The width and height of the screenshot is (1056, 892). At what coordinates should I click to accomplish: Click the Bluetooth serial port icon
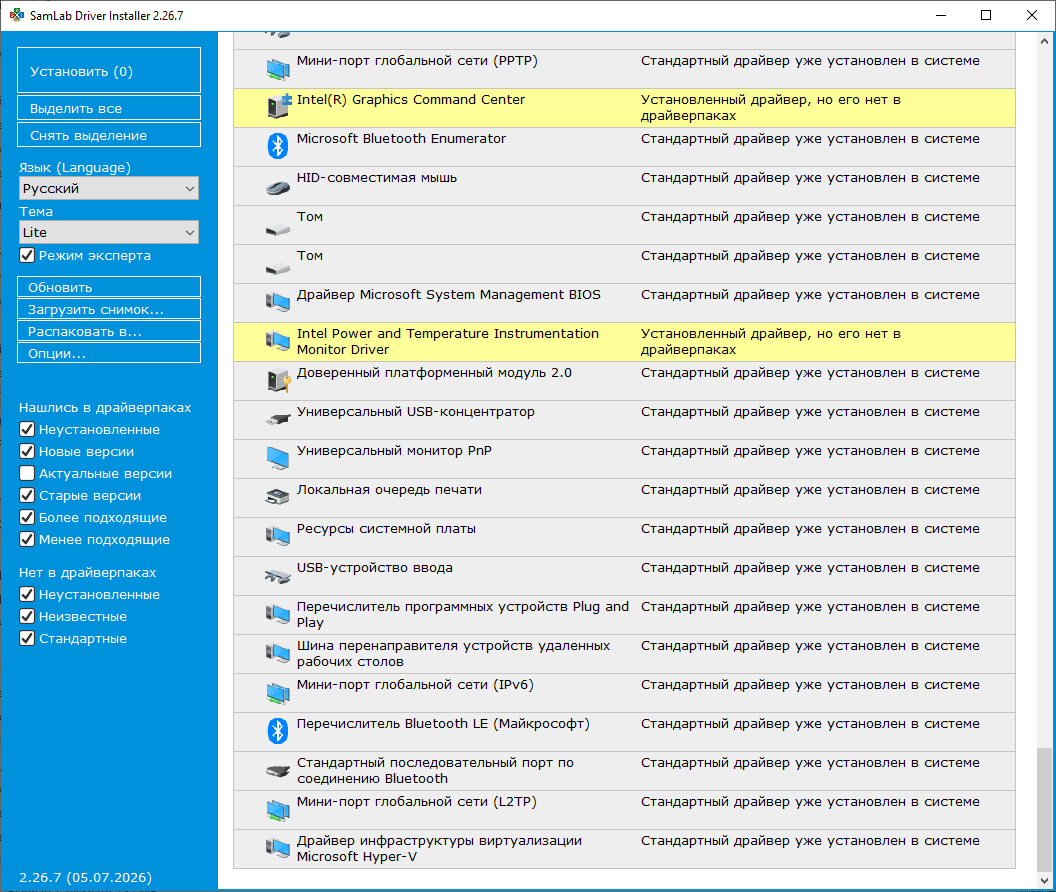277,771
